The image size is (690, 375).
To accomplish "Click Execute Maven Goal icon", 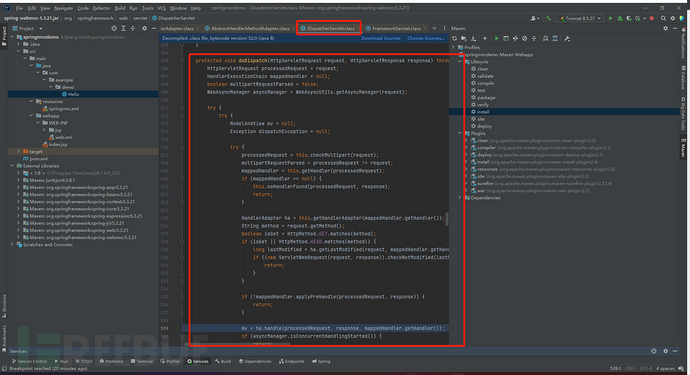I will click(506, 38).
